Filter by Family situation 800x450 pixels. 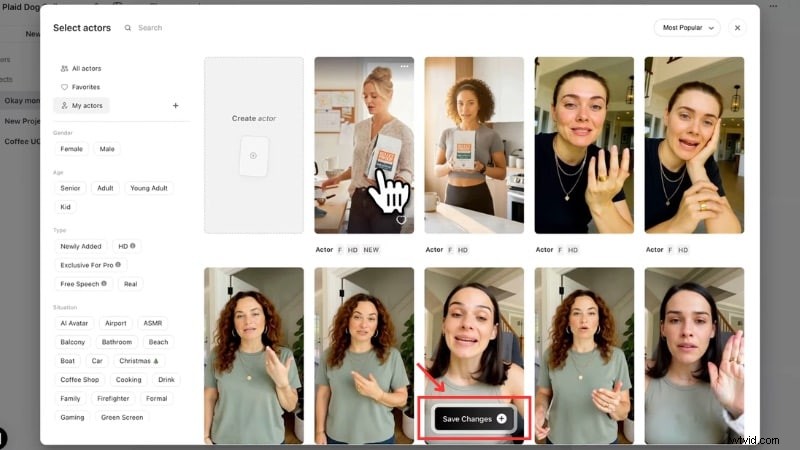click(70, 399)
